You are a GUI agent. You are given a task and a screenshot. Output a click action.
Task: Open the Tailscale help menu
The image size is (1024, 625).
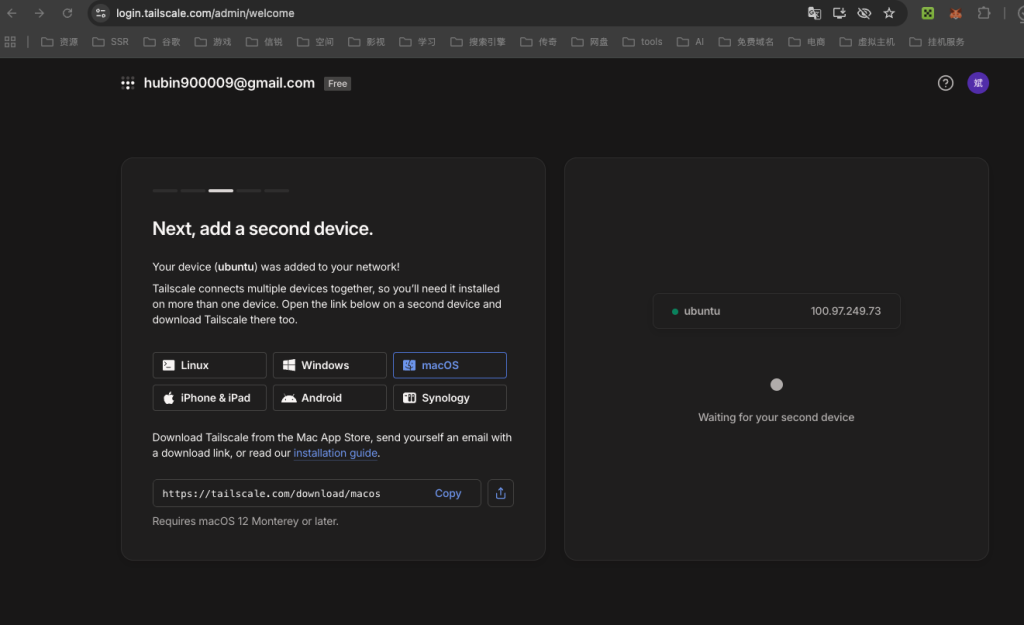(945, 83)
